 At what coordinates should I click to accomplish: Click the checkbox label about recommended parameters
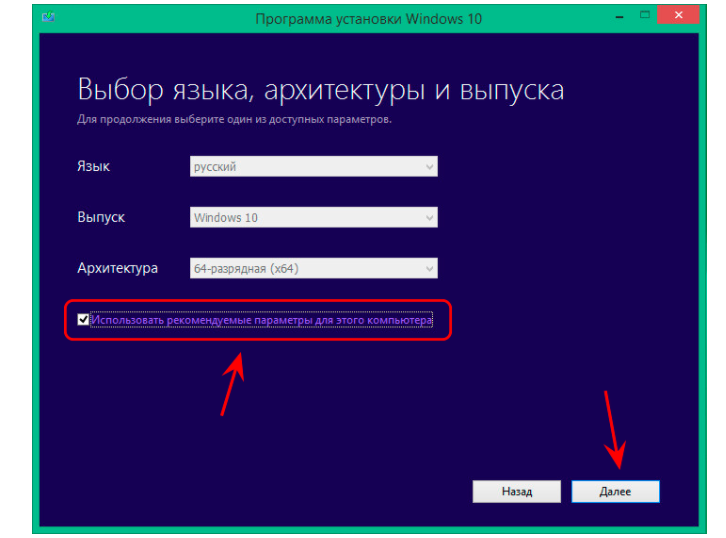[x=262, y=320]
